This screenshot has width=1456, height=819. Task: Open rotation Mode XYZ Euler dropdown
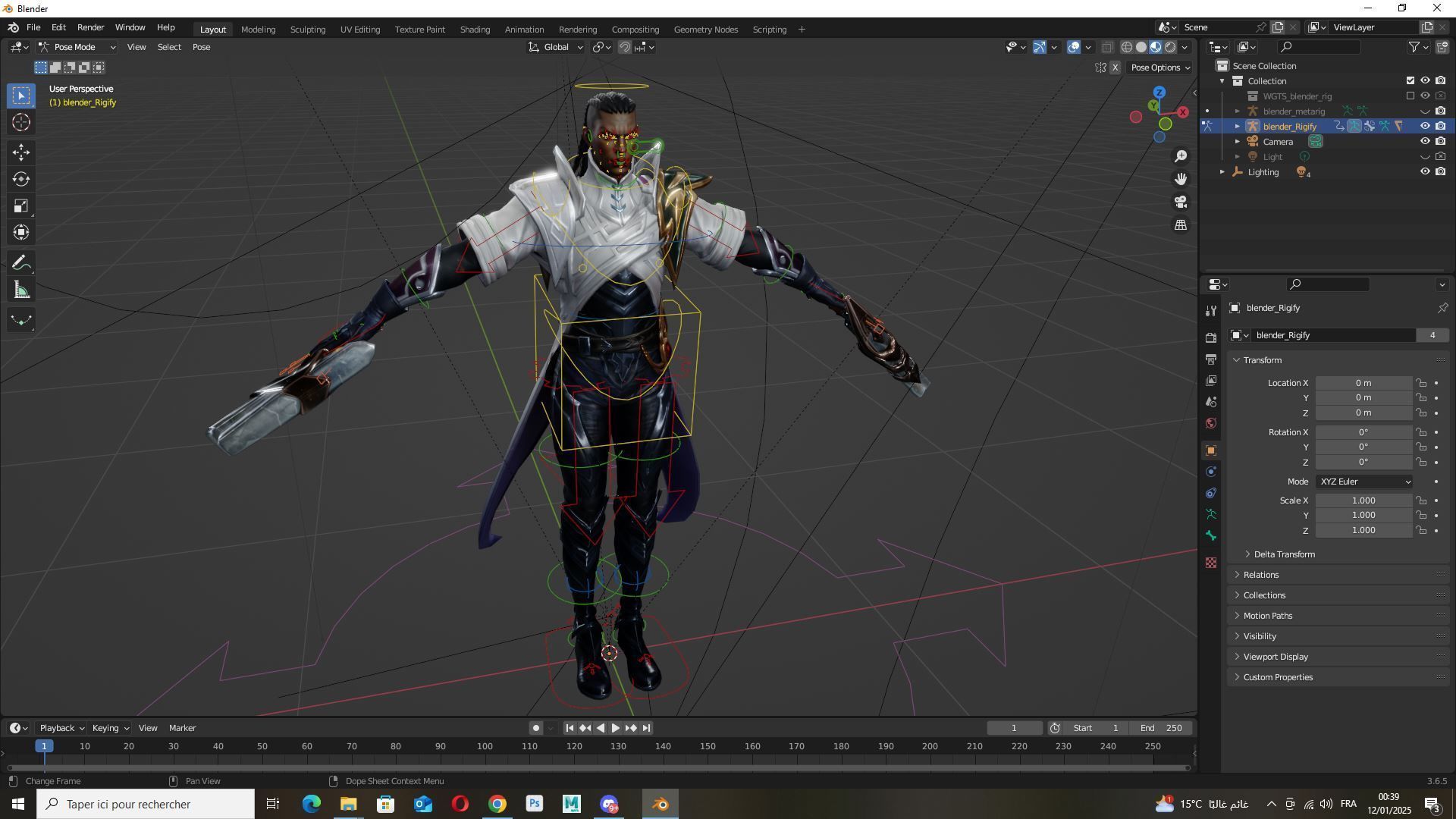(x=1364, y=482)
